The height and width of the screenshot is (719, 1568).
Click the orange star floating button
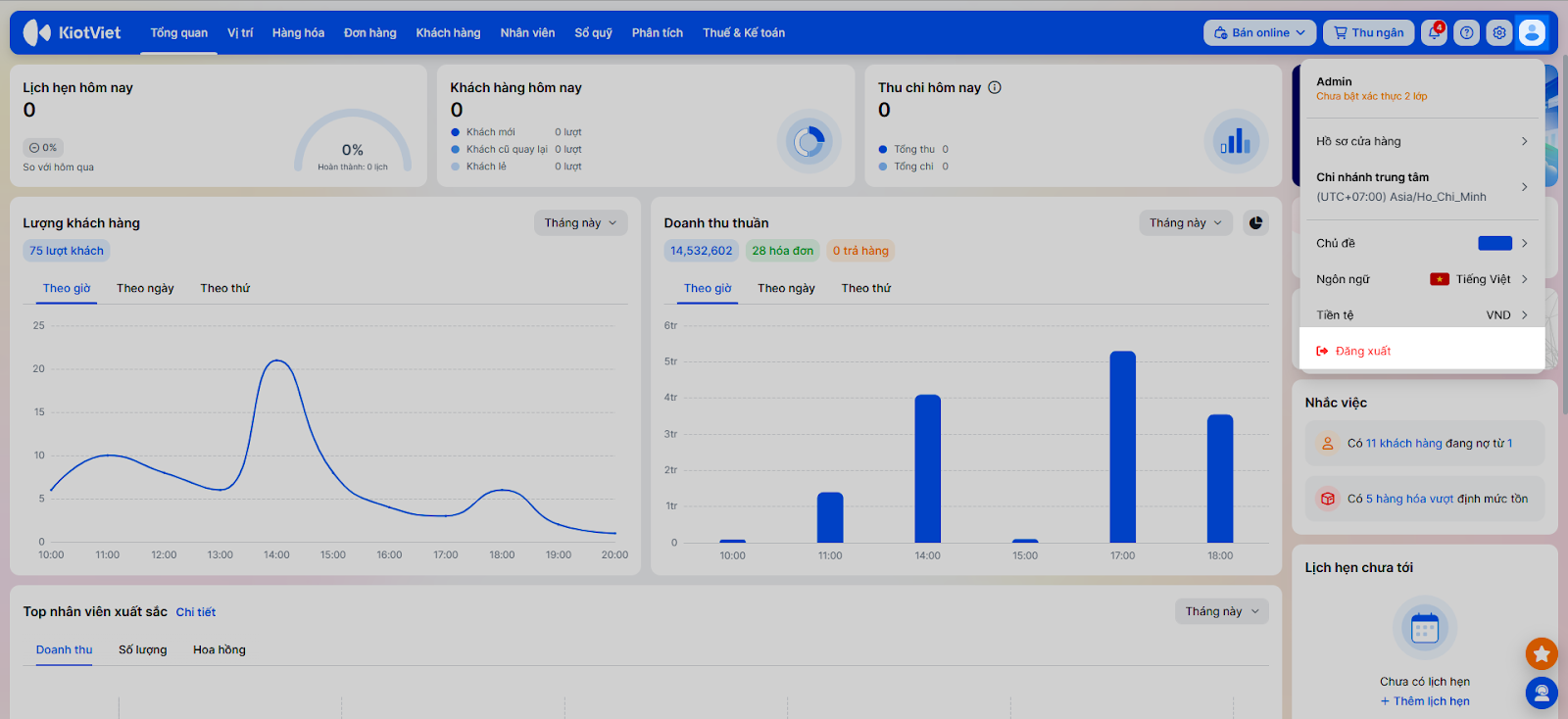point(1542,653)
